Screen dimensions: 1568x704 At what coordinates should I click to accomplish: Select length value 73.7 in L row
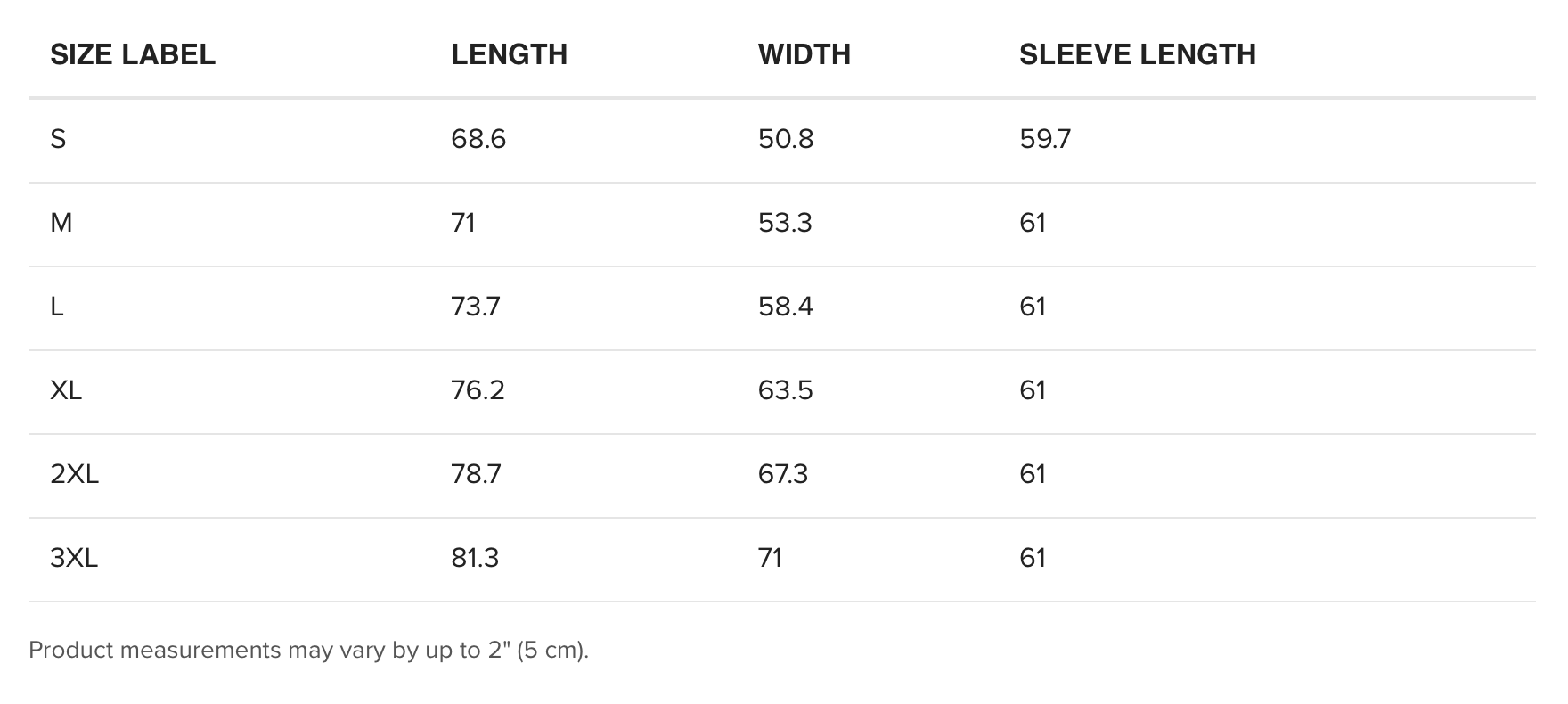pos(476,307)
